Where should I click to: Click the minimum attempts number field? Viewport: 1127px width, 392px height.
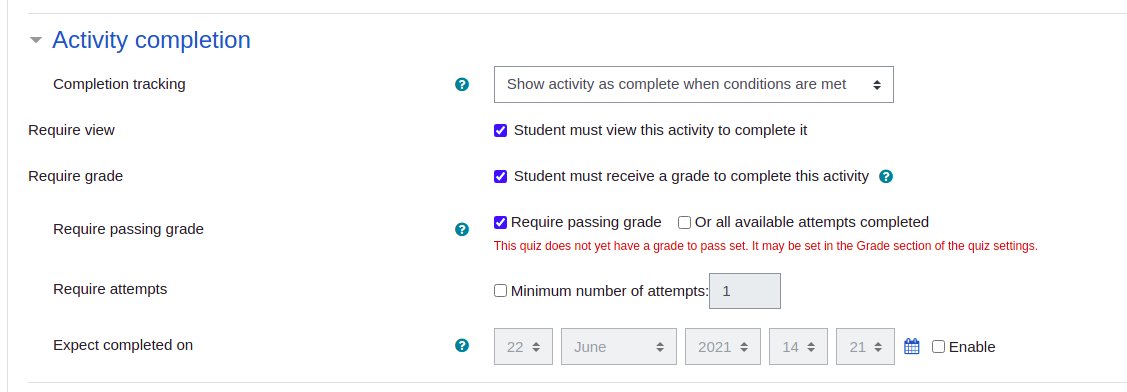(x=745, y=291)
